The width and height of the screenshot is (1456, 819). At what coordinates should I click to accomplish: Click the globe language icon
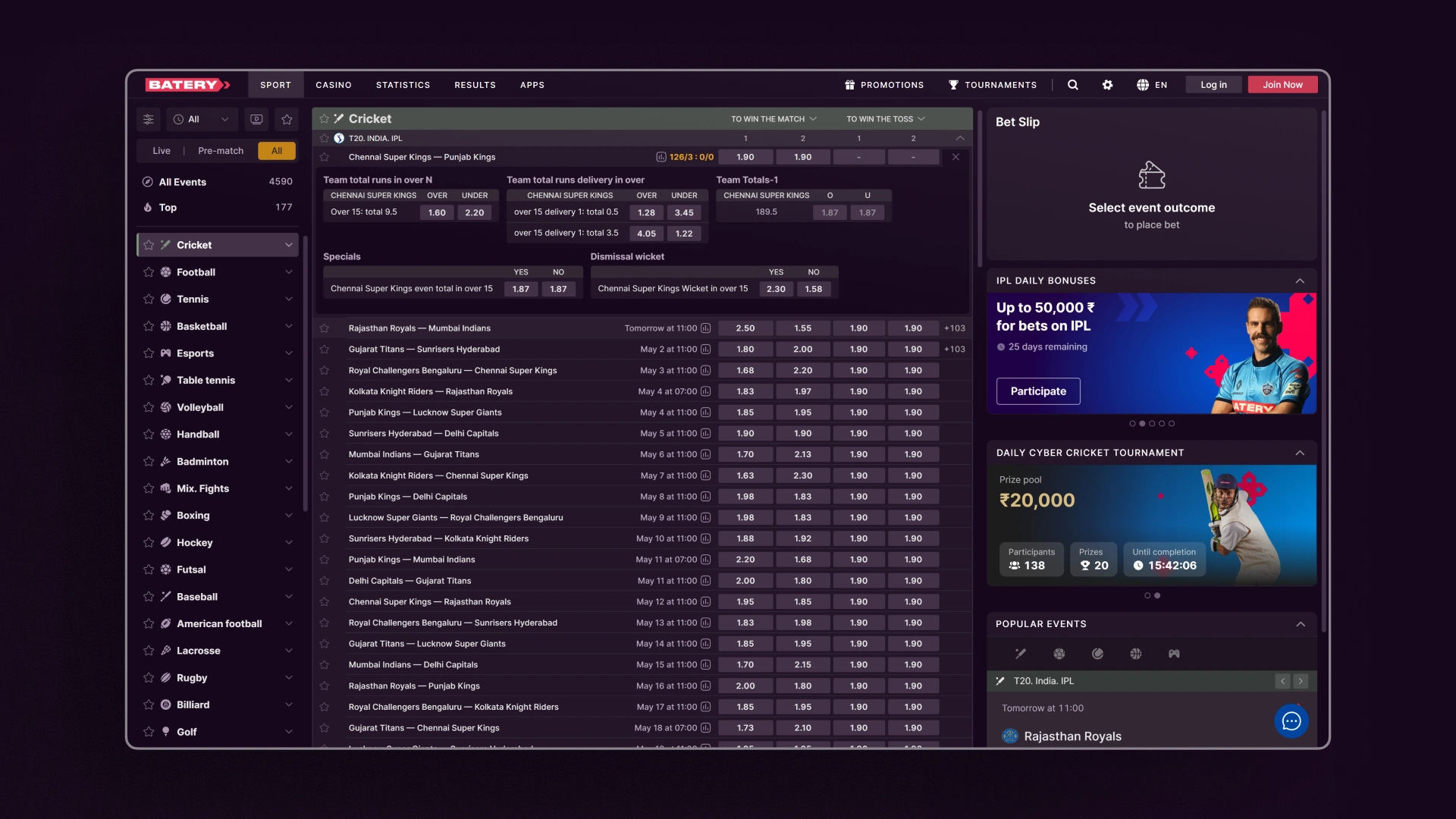(x=1143, y=85)
